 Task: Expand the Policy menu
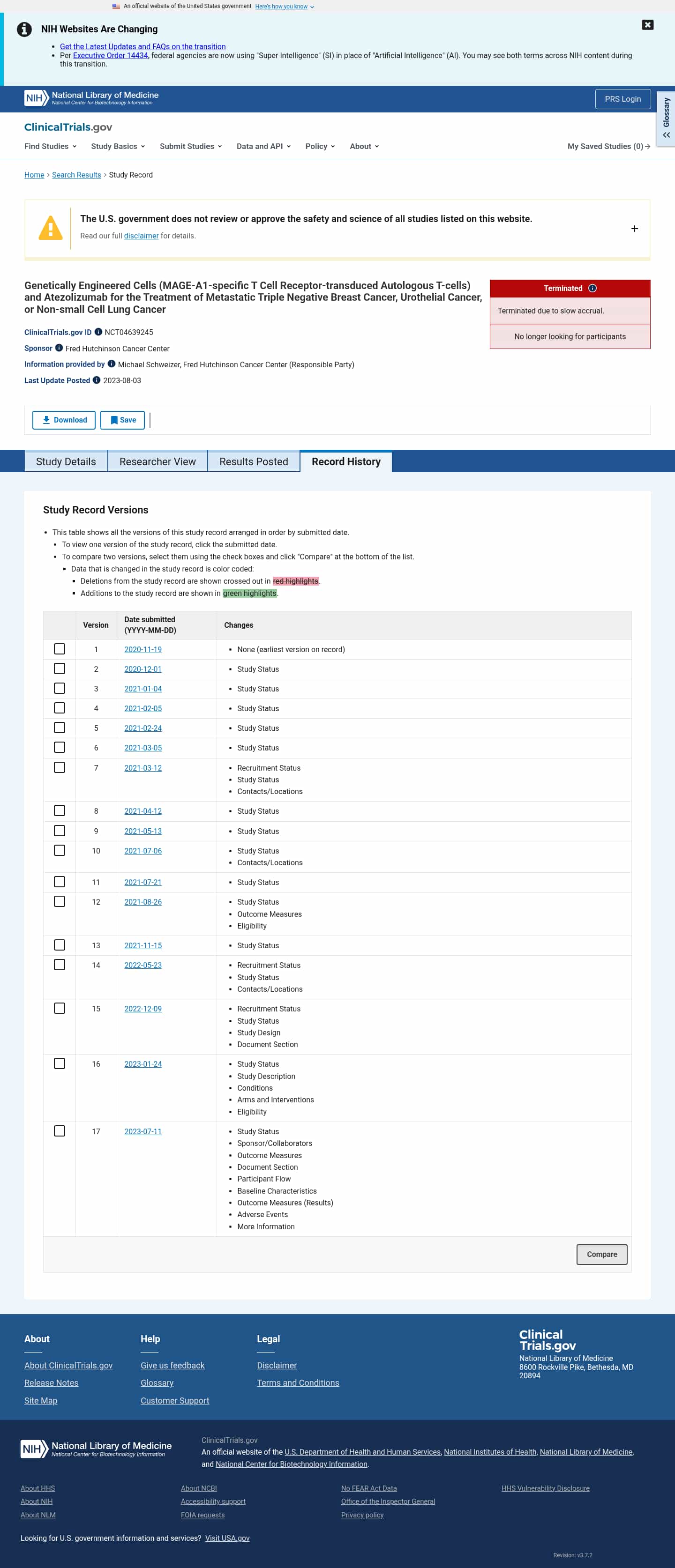320,147
